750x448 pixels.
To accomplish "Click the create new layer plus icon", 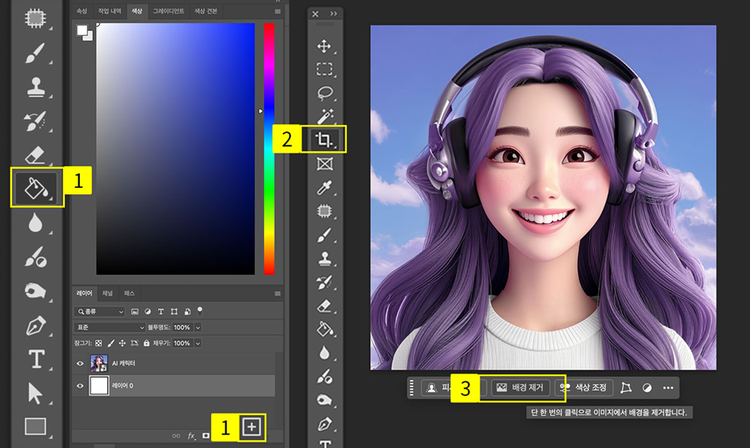I will [x=252, y=427].
